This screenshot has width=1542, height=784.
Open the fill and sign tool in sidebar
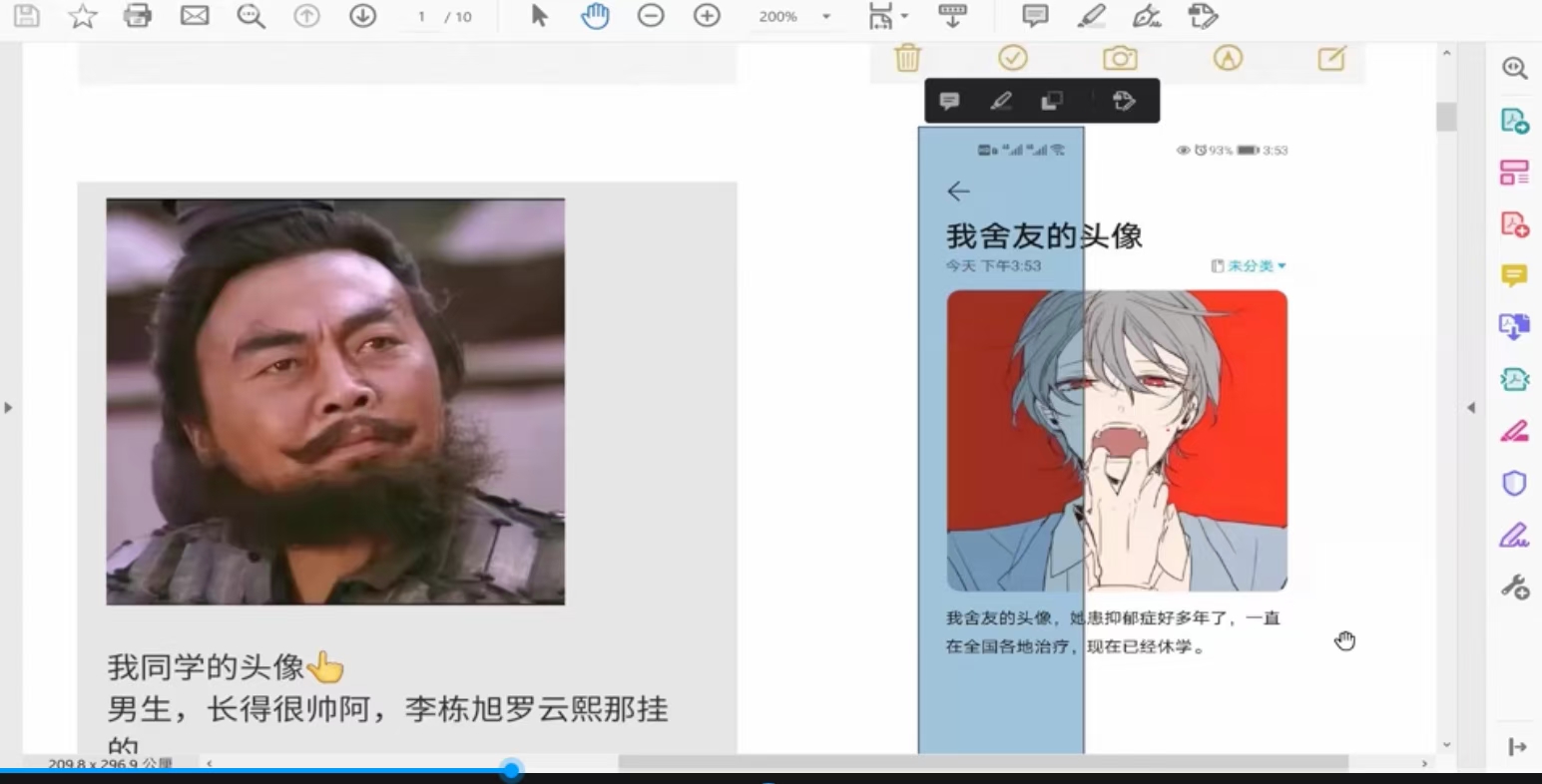point(1514,536)
